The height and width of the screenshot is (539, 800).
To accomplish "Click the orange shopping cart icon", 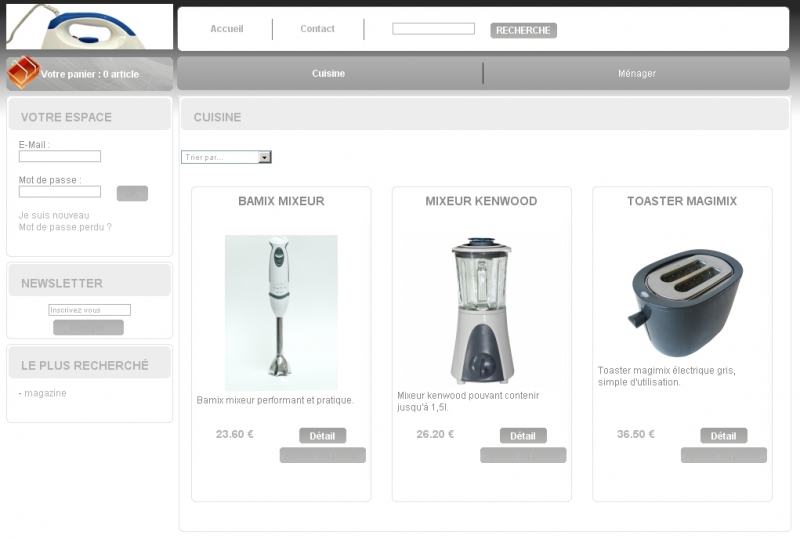I will pos(23,72).
